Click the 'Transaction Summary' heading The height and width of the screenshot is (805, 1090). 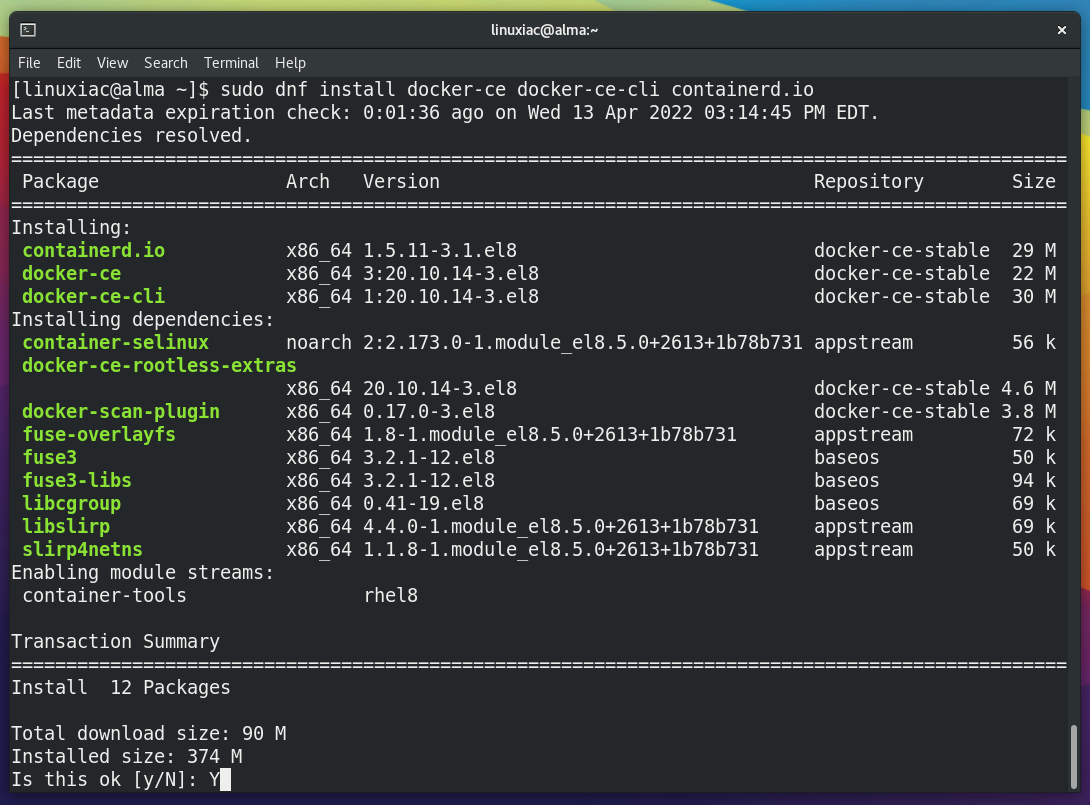coord(115,641)
